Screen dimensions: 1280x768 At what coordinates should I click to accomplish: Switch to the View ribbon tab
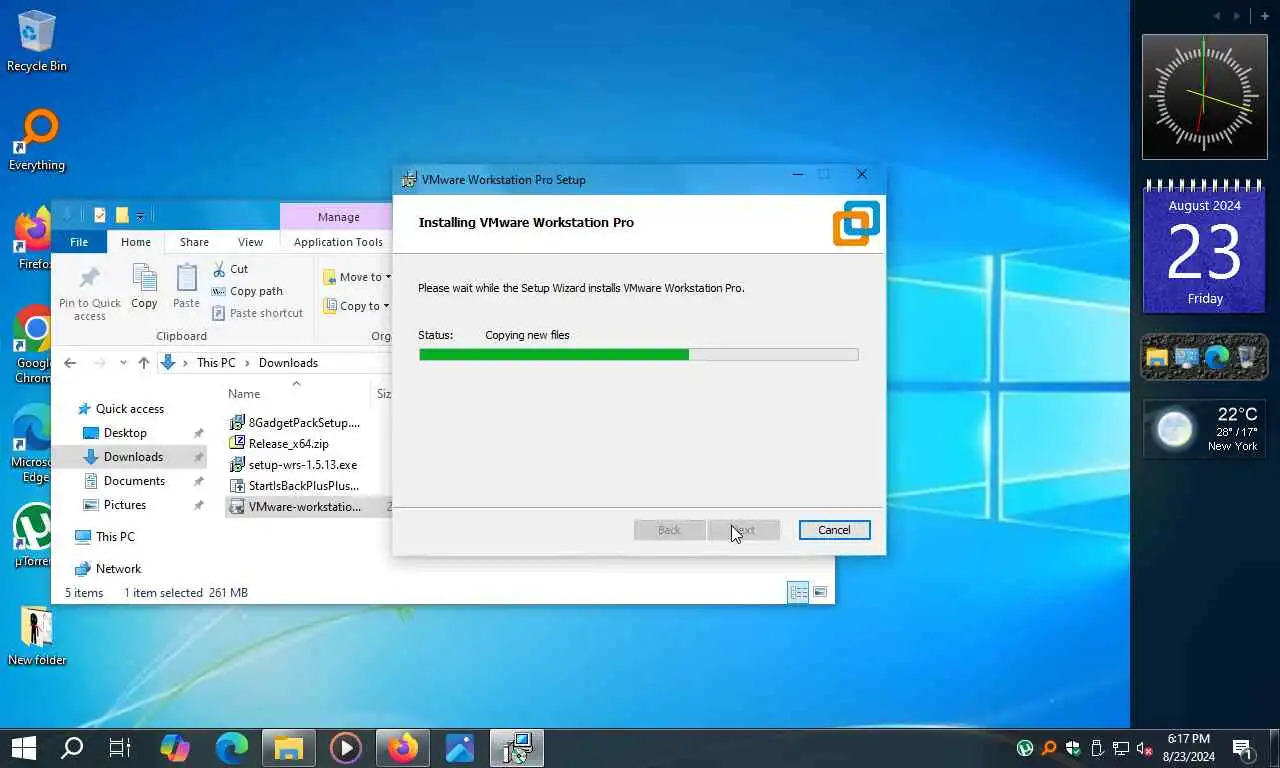pyautogui.click(x=250, y=242)
